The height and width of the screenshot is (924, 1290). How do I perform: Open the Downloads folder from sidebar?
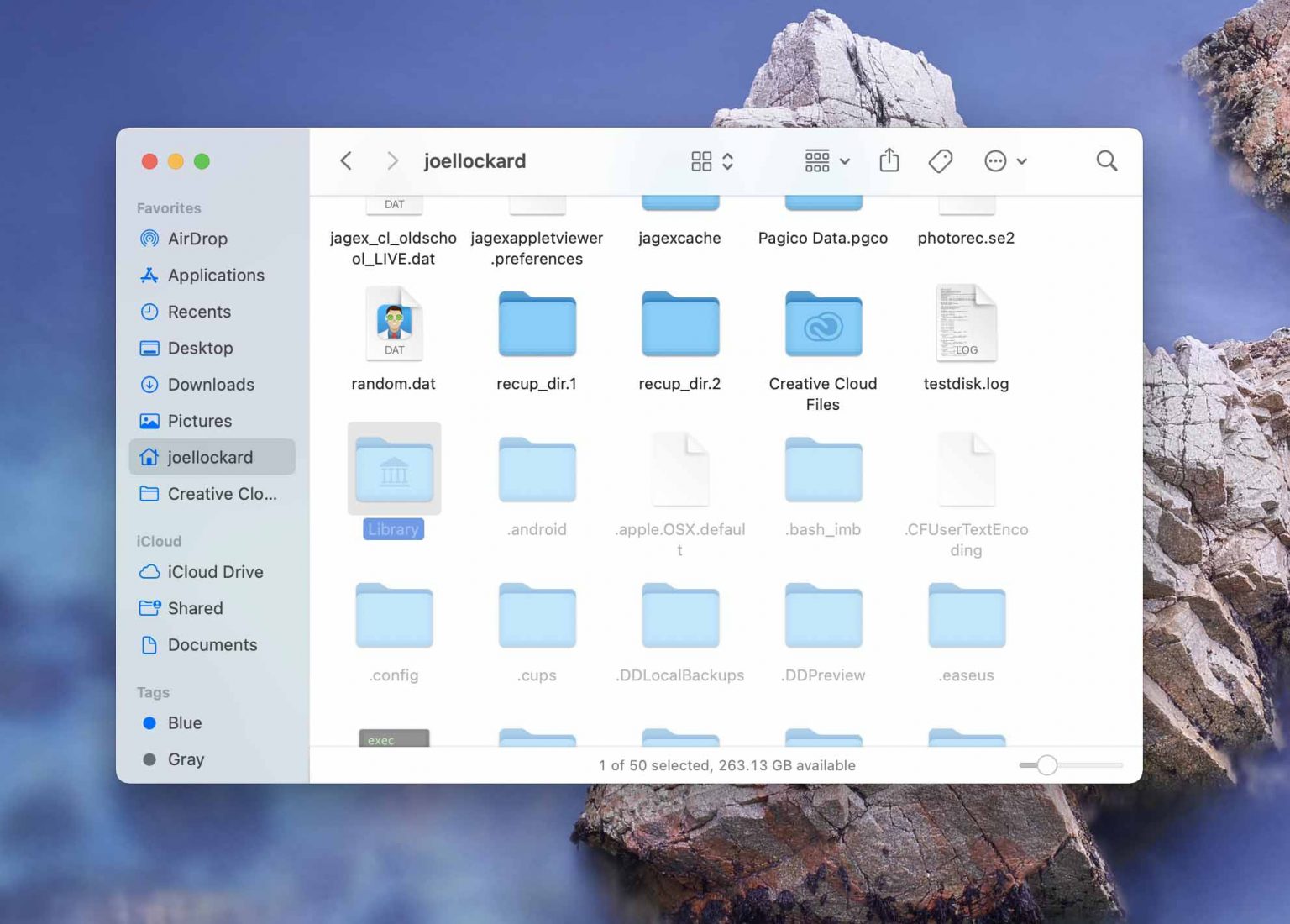(211, 385)
